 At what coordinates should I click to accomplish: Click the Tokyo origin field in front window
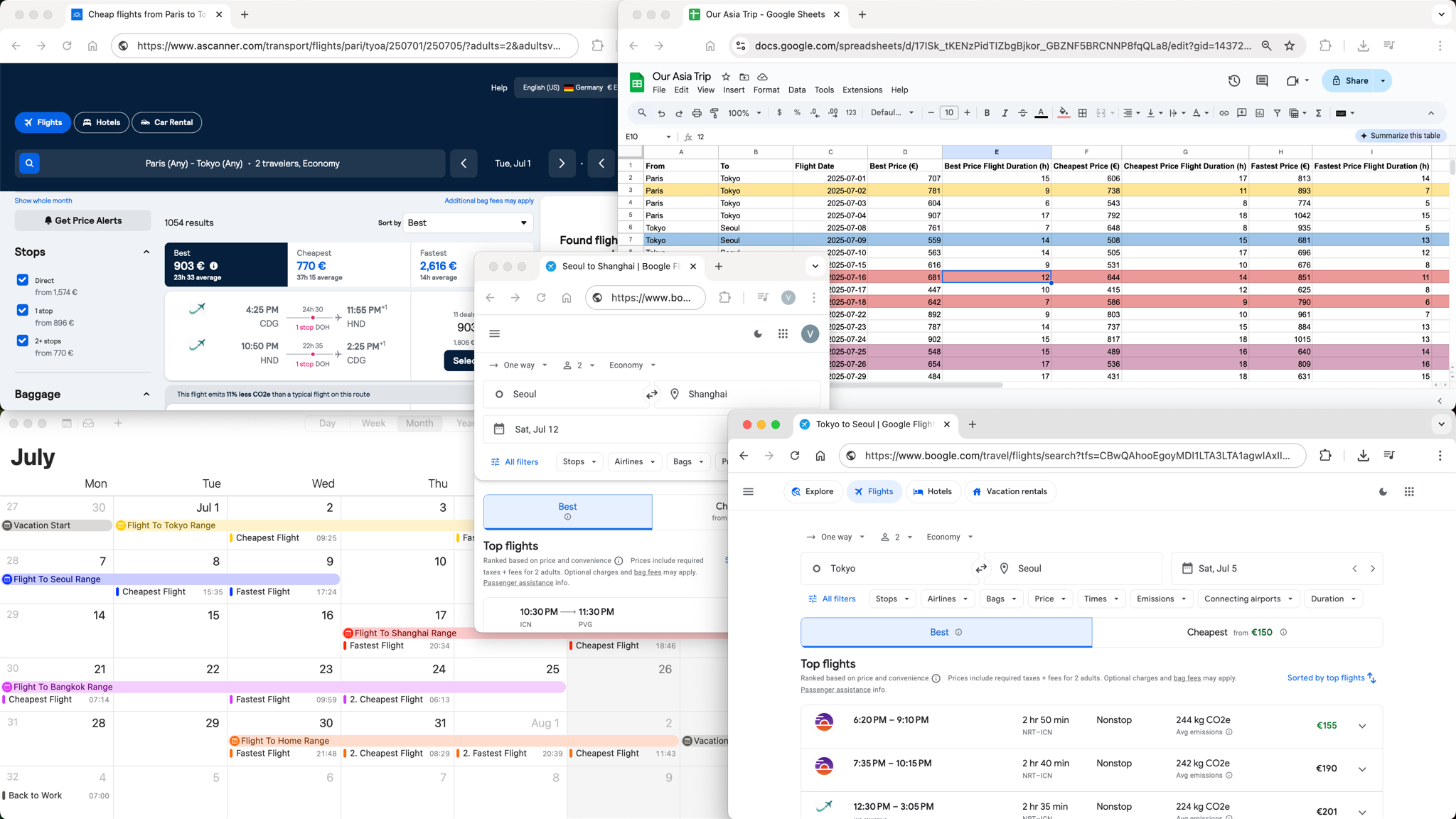[x=889, y=569]
